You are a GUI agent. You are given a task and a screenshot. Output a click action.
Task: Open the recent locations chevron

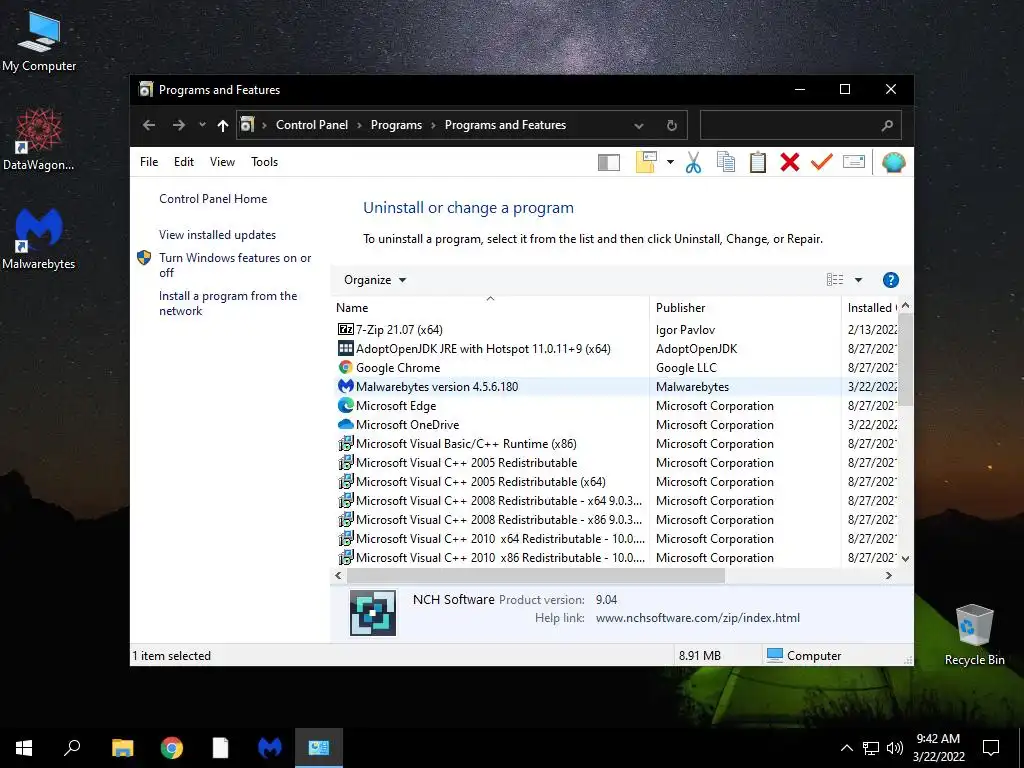pos(202,125)
